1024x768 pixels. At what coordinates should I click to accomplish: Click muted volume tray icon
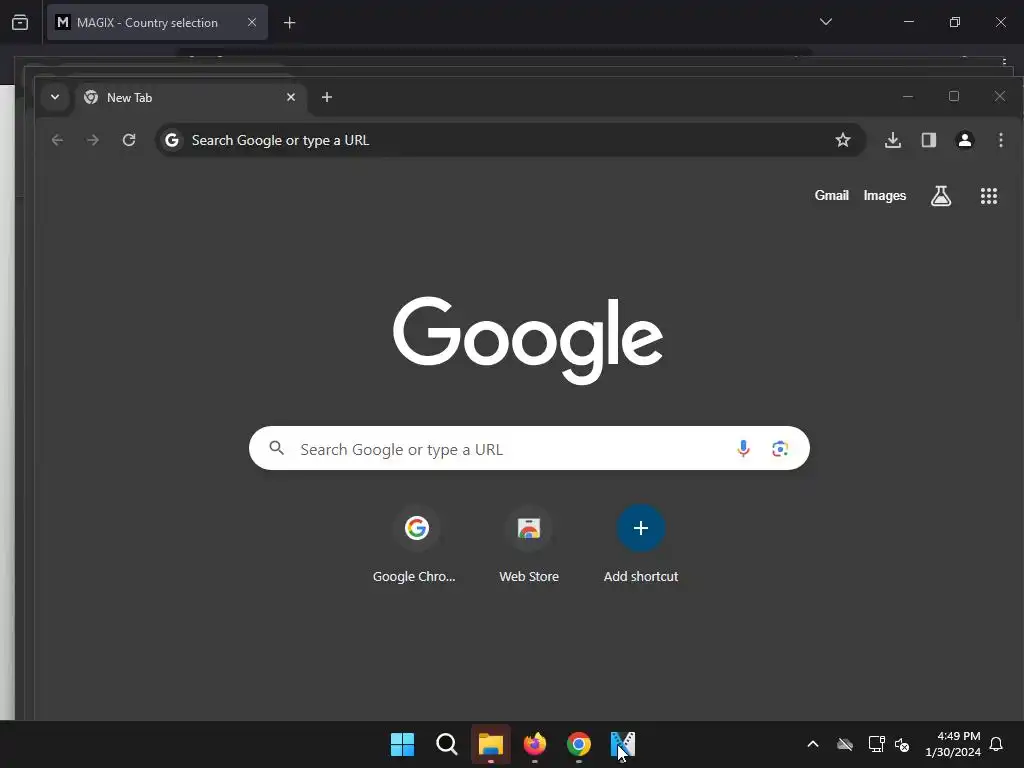tap(902, 744)
